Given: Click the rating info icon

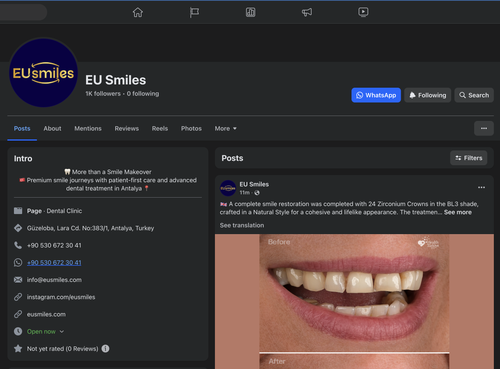Looking at the screenshot, I should [105, 349].
